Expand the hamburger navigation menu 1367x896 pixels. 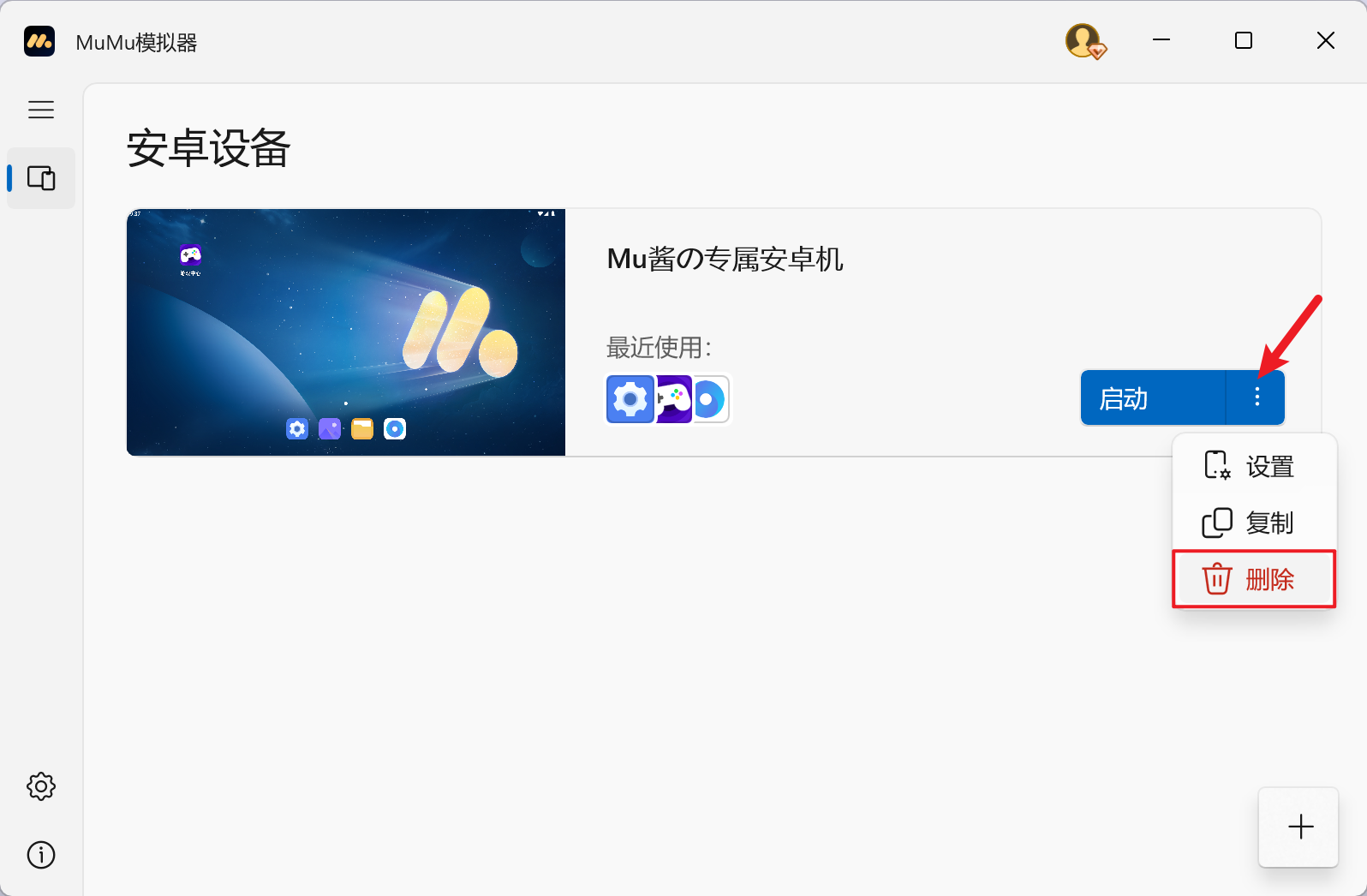(41, 110)
